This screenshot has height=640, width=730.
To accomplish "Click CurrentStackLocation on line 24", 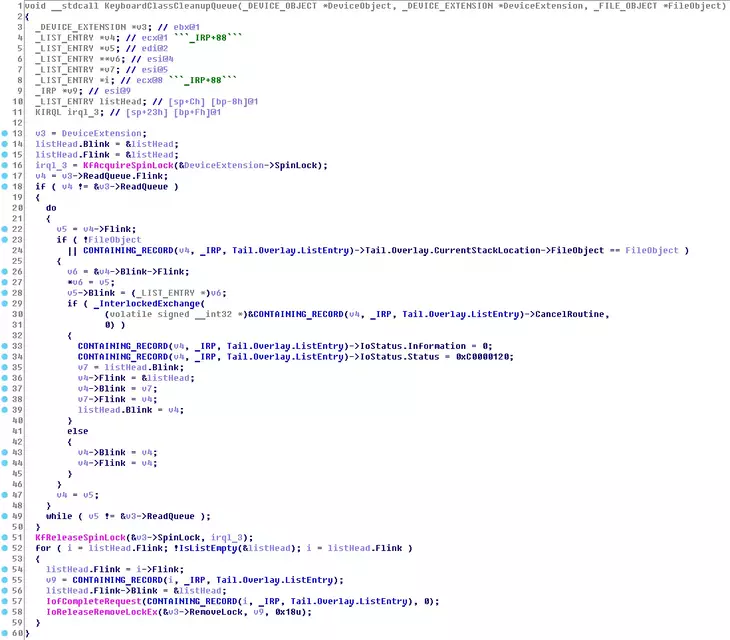I will pos(487,250).
